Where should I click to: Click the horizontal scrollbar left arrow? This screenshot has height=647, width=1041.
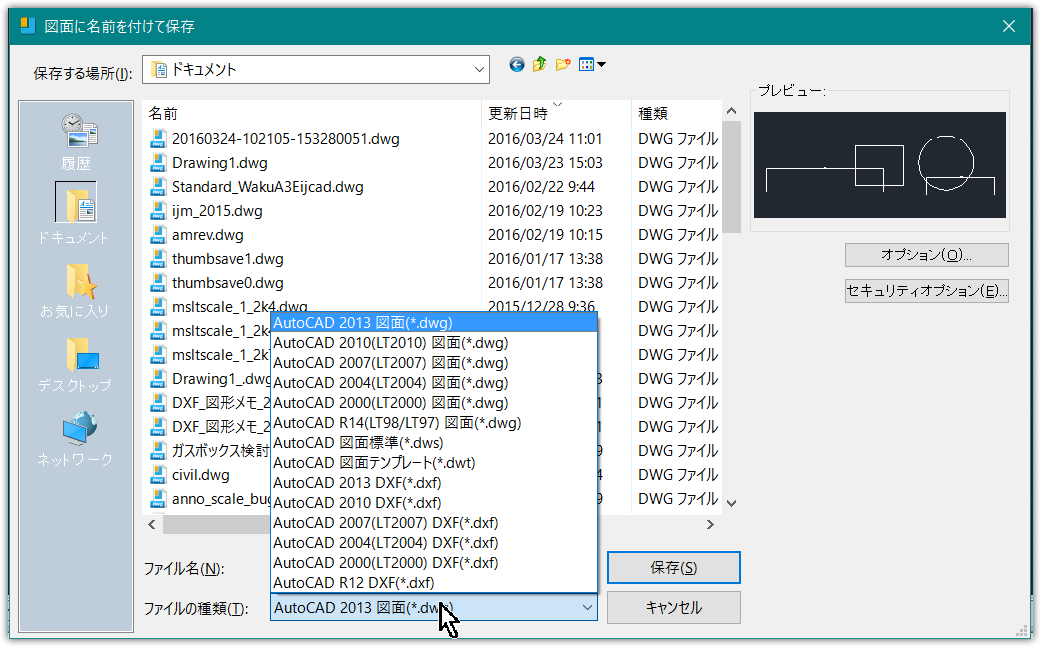(x=152, y=524)
